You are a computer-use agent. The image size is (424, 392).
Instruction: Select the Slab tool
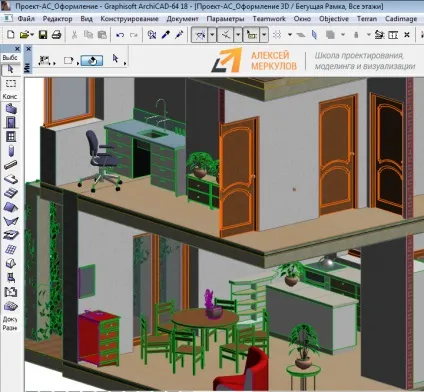click(x=11, y=179)
